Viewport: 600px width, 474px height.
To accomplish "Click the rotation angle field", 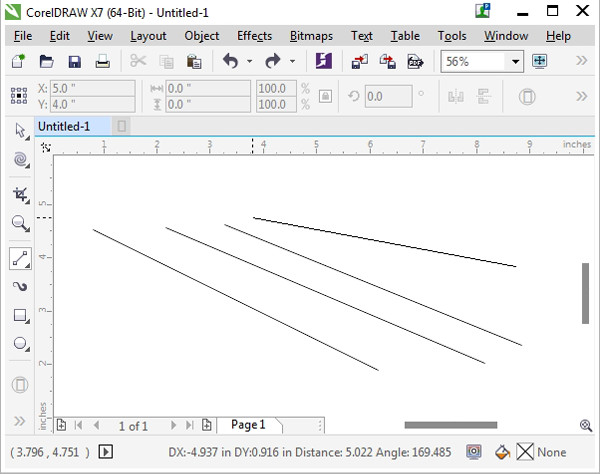I will 388,96.
